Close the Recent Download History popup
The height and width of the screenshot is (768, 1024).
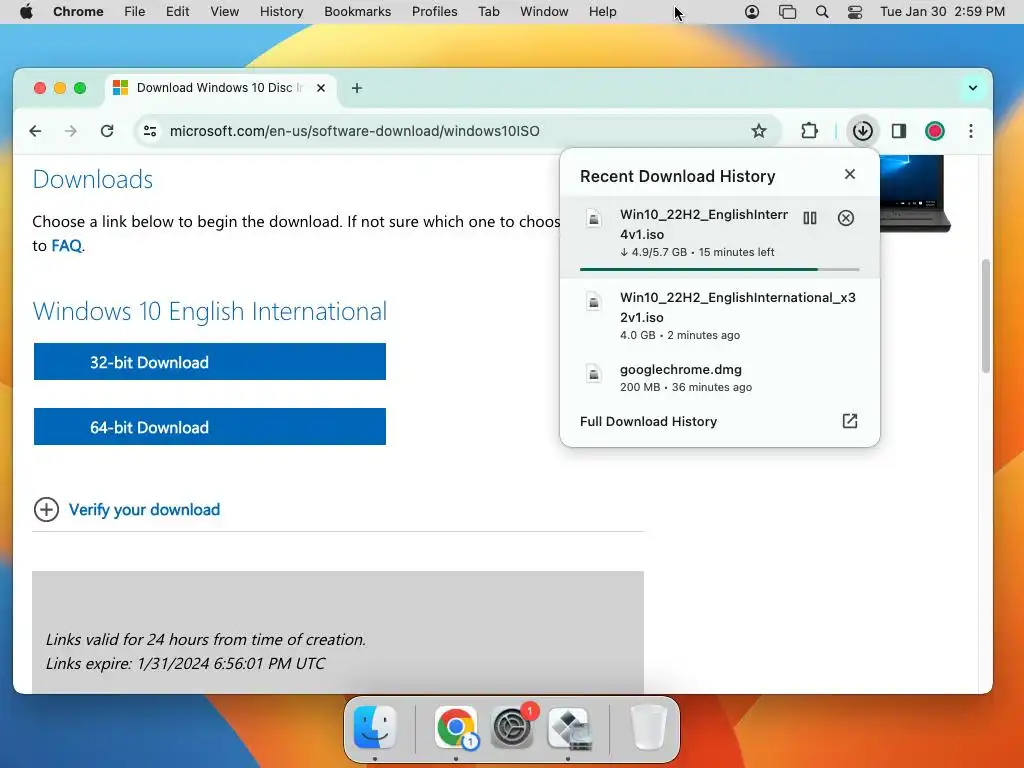(850, 174)
